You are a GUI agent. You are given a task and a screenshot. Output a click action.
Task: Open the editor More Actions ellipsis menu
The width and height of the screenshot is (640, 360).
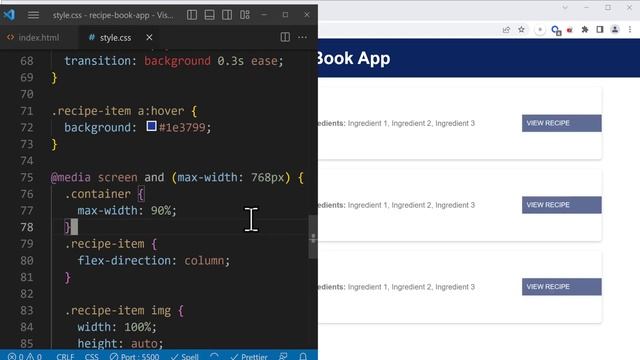point(302,37)
